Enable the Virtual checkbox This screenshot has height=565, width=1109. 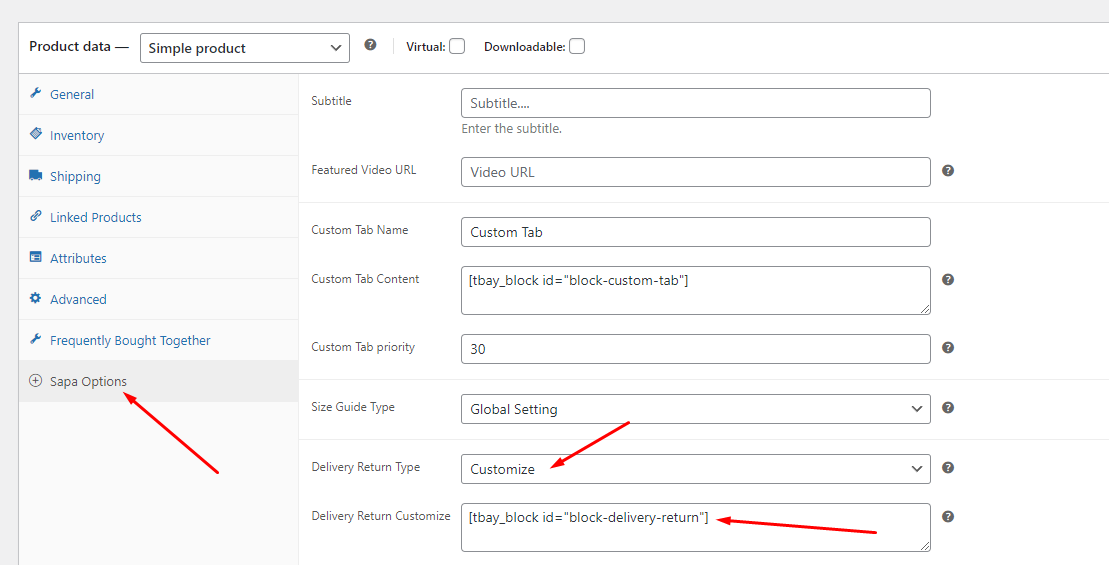pyautogui.click(x=457, y=46)
